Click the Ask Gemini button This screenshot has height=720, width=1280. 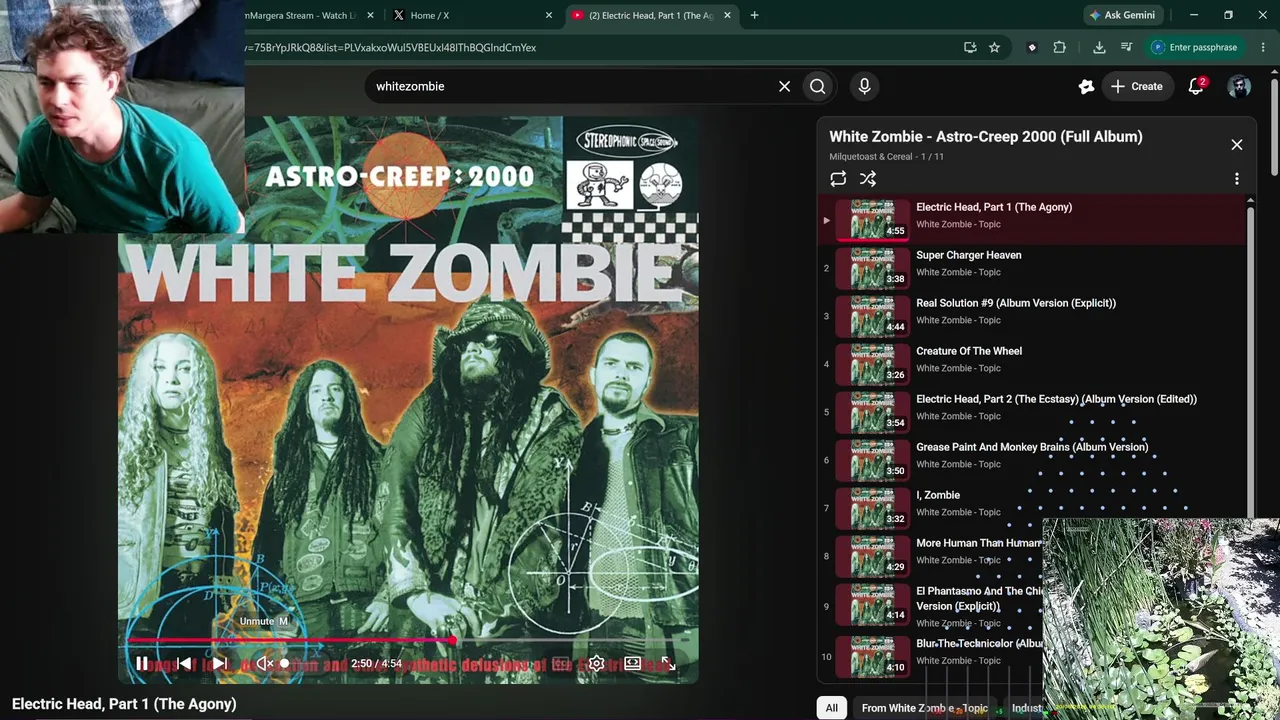1123,15
